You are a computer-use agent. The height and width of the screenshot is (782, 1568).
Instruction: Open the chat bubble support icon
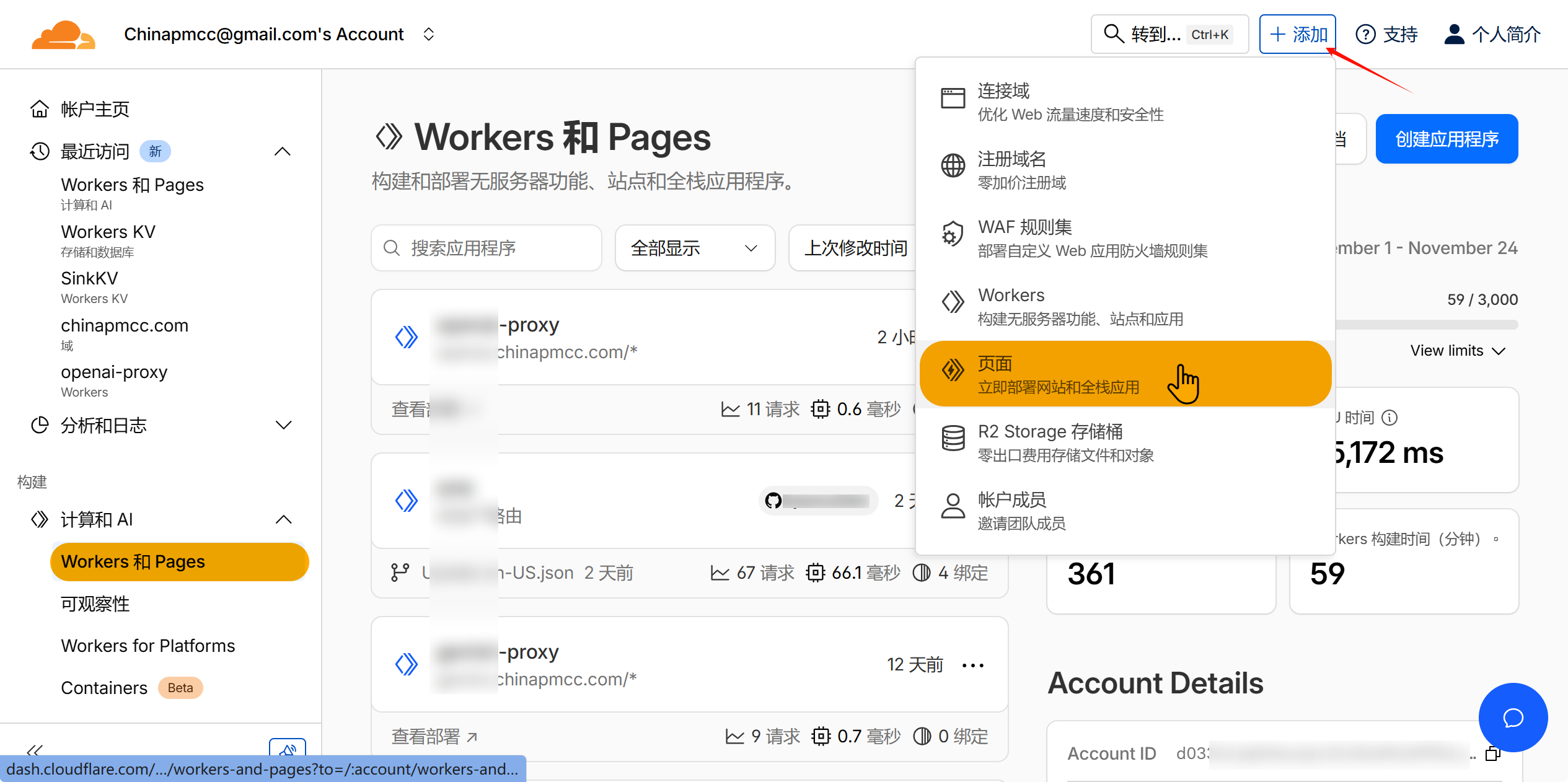coord(1513,718)
